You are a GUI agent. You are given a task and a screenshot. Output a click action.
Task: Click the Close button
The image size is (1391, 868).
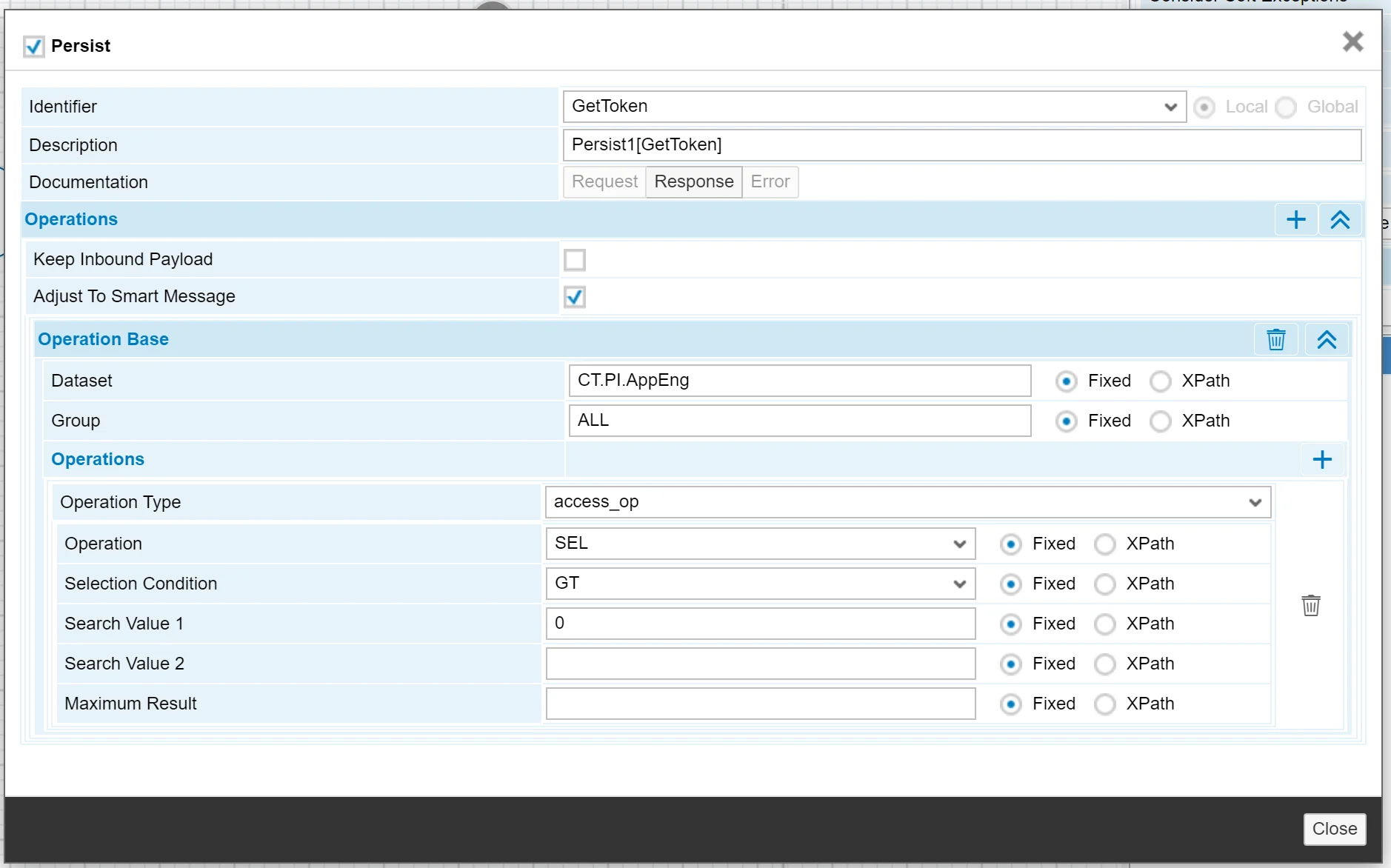click(1334, 829)
